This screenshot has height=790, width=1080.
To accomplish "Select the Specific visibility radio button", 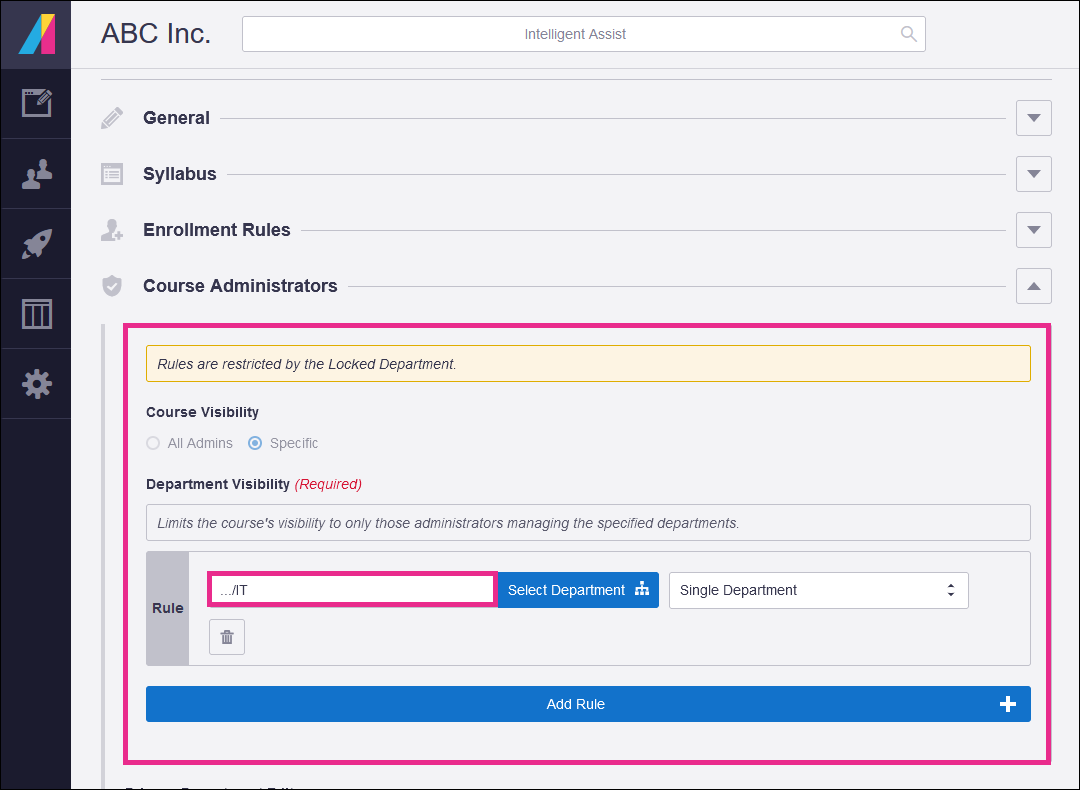I will (255, 443).
